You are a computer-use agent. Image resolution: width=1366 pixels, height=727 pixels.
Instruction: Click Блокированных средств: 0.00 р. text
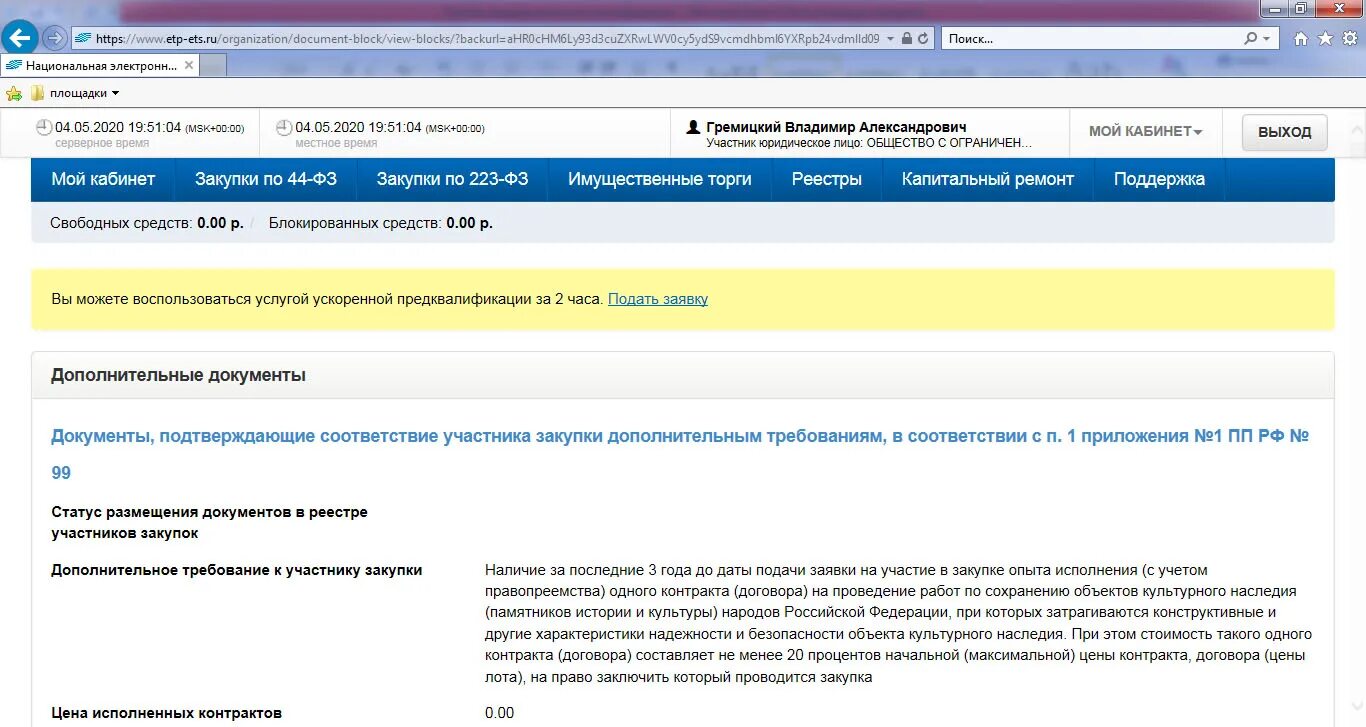tap(381, 223)
